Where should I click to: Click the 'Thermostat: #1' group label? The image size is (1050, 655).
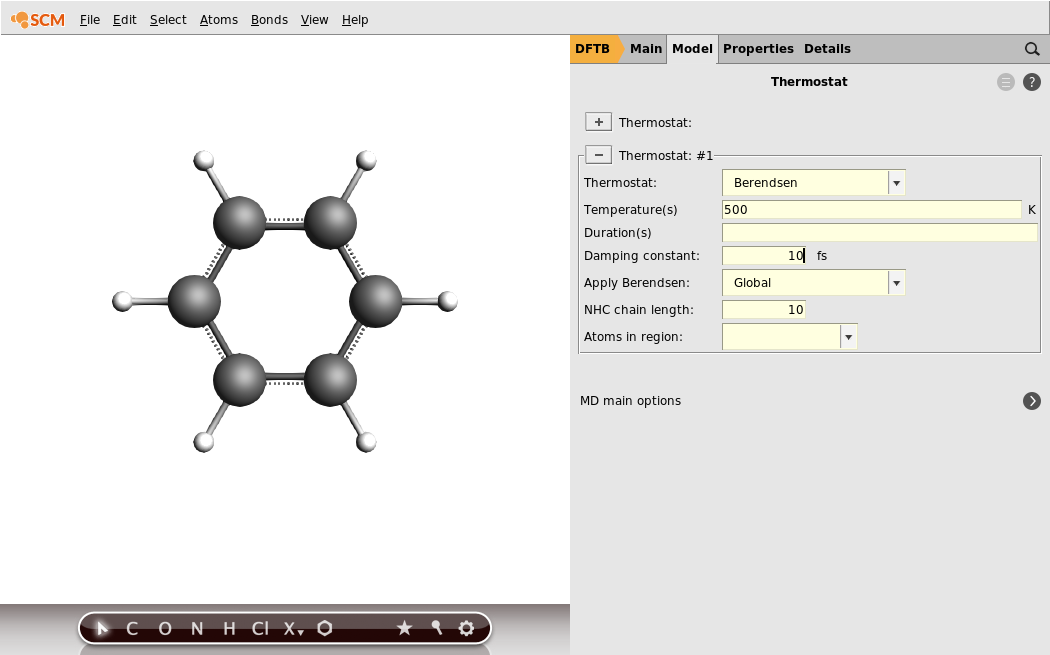click(666, 155)
